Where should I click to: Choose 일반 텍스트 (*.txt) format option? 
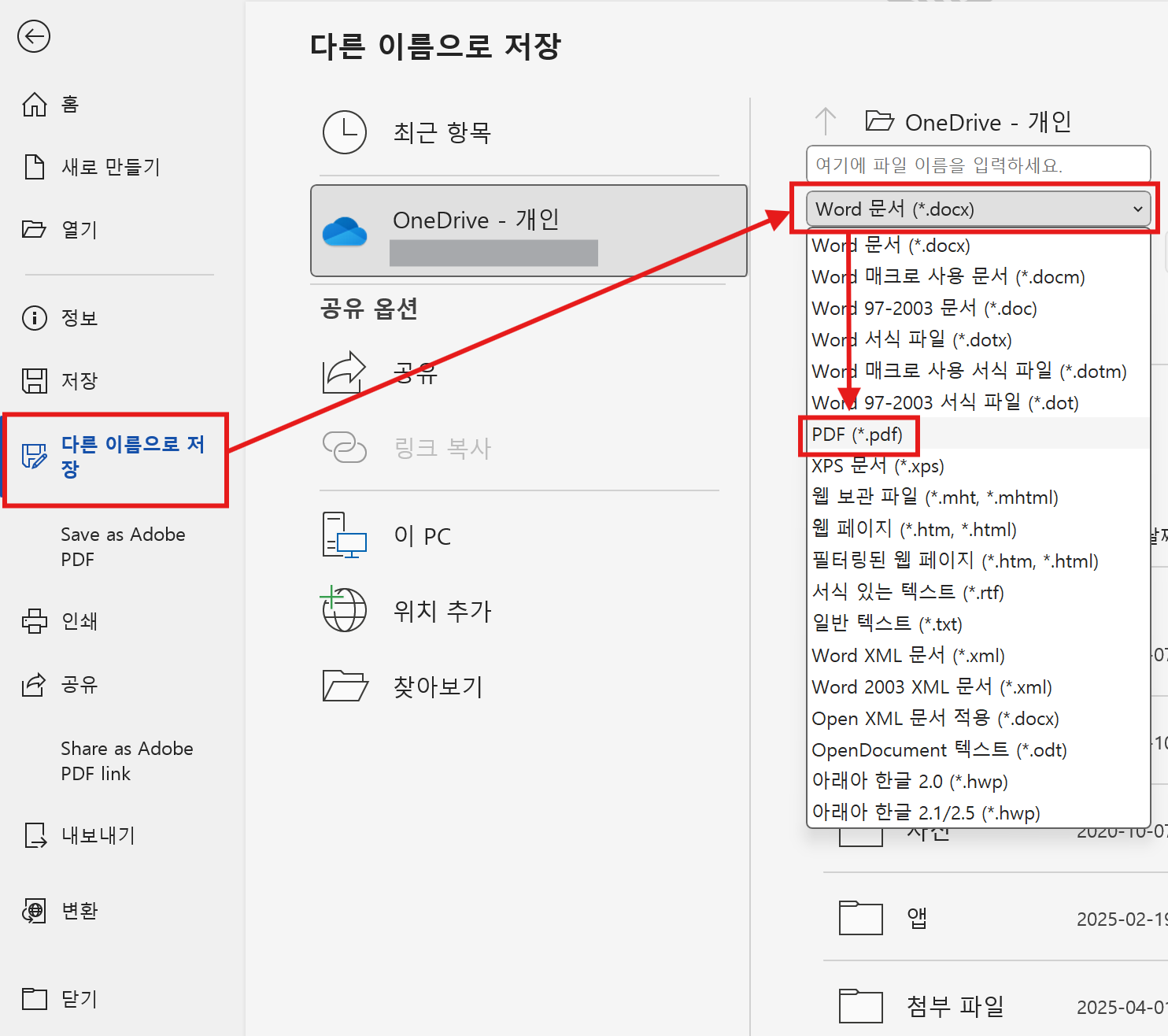click(x=978, y=623)
